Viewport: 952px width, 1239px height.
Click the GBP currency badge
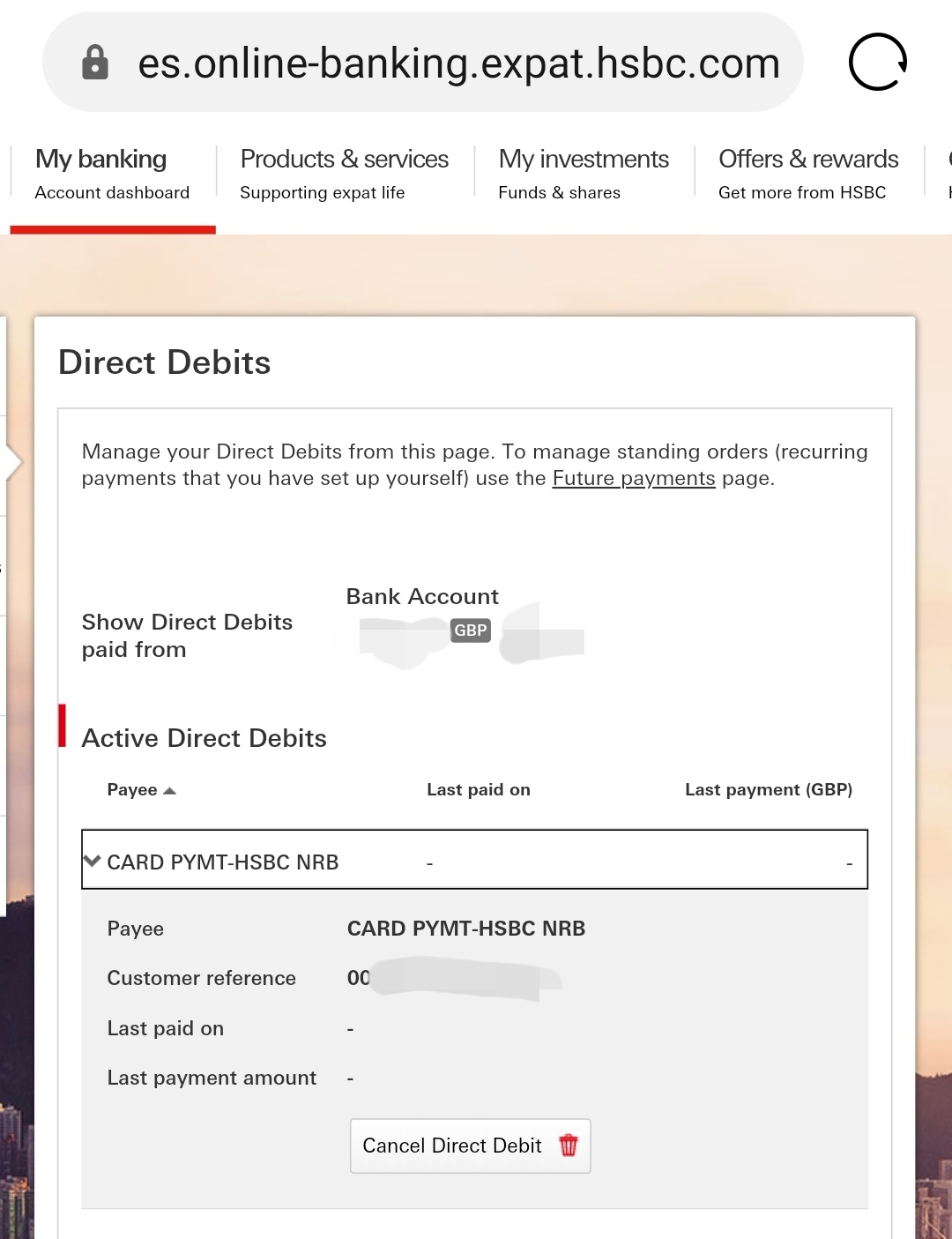click(470, 631)
